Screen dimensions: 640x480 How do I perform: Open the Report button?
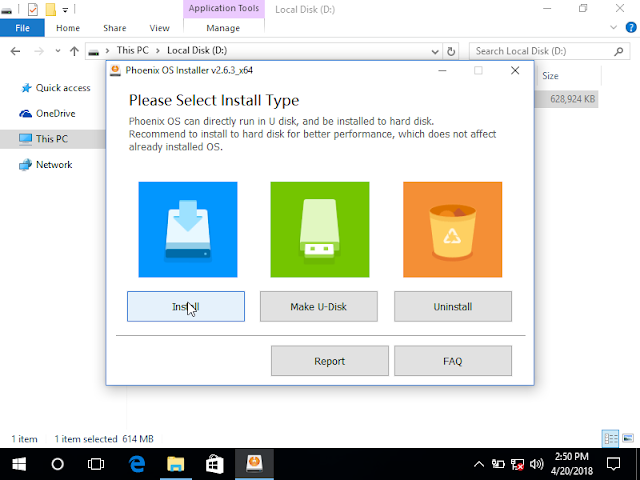pyautogui.click(x=330, y=361)
